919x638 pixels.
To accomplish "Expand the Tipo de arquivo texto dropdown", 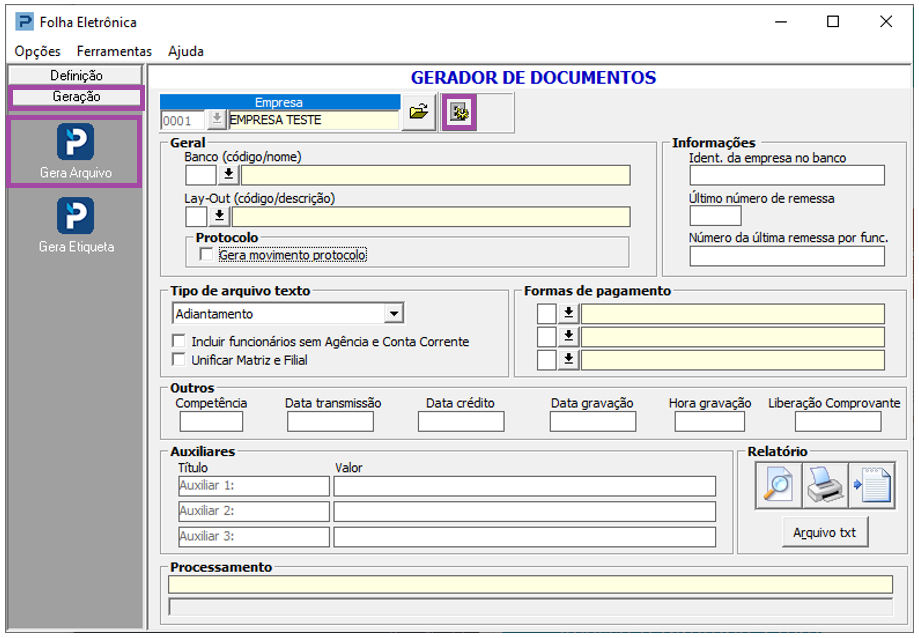I will pos(394,314).
